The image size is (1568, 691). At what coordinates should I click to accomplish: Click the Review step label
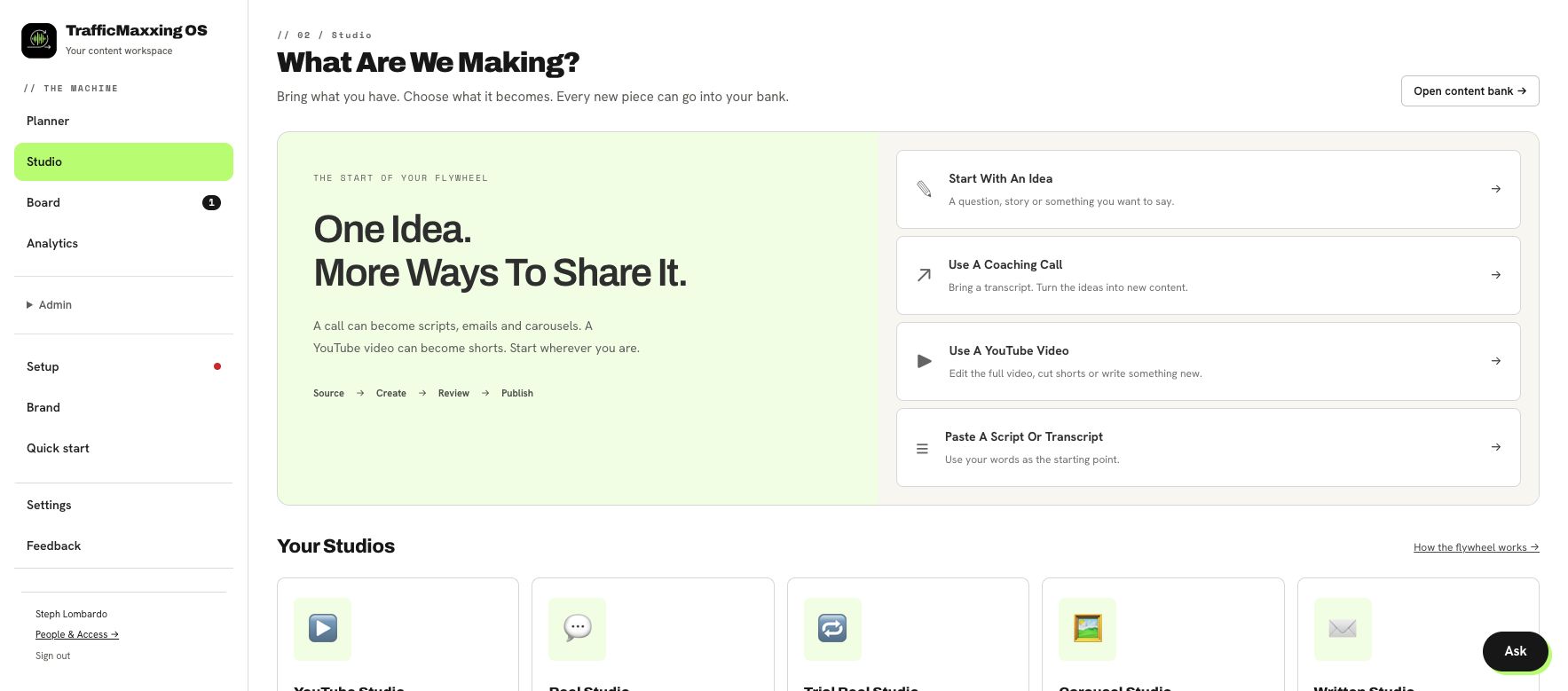click(453, 393)
